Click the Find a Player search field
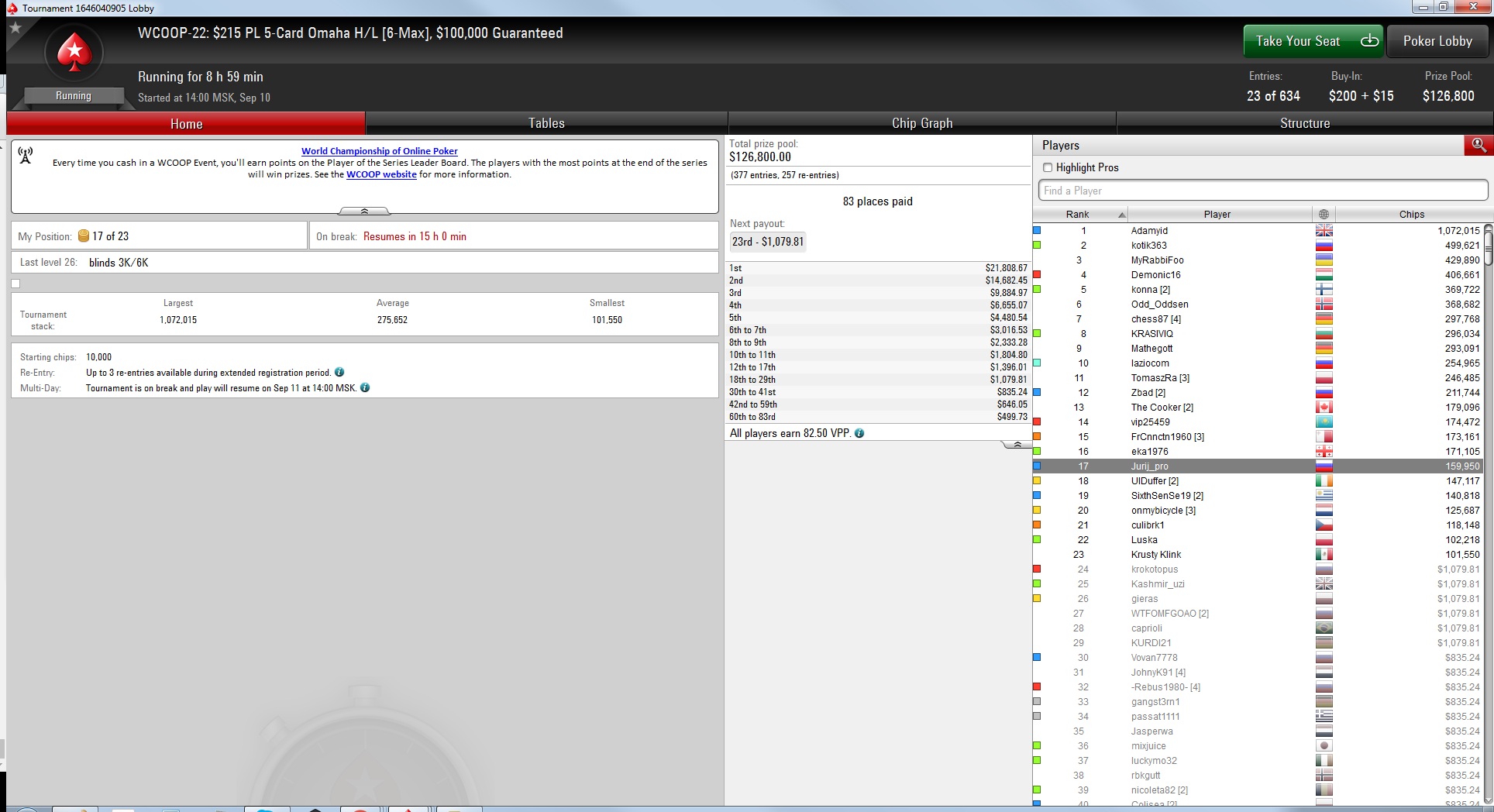Viewport: 1494px width, 812px height. (1263, 191)
